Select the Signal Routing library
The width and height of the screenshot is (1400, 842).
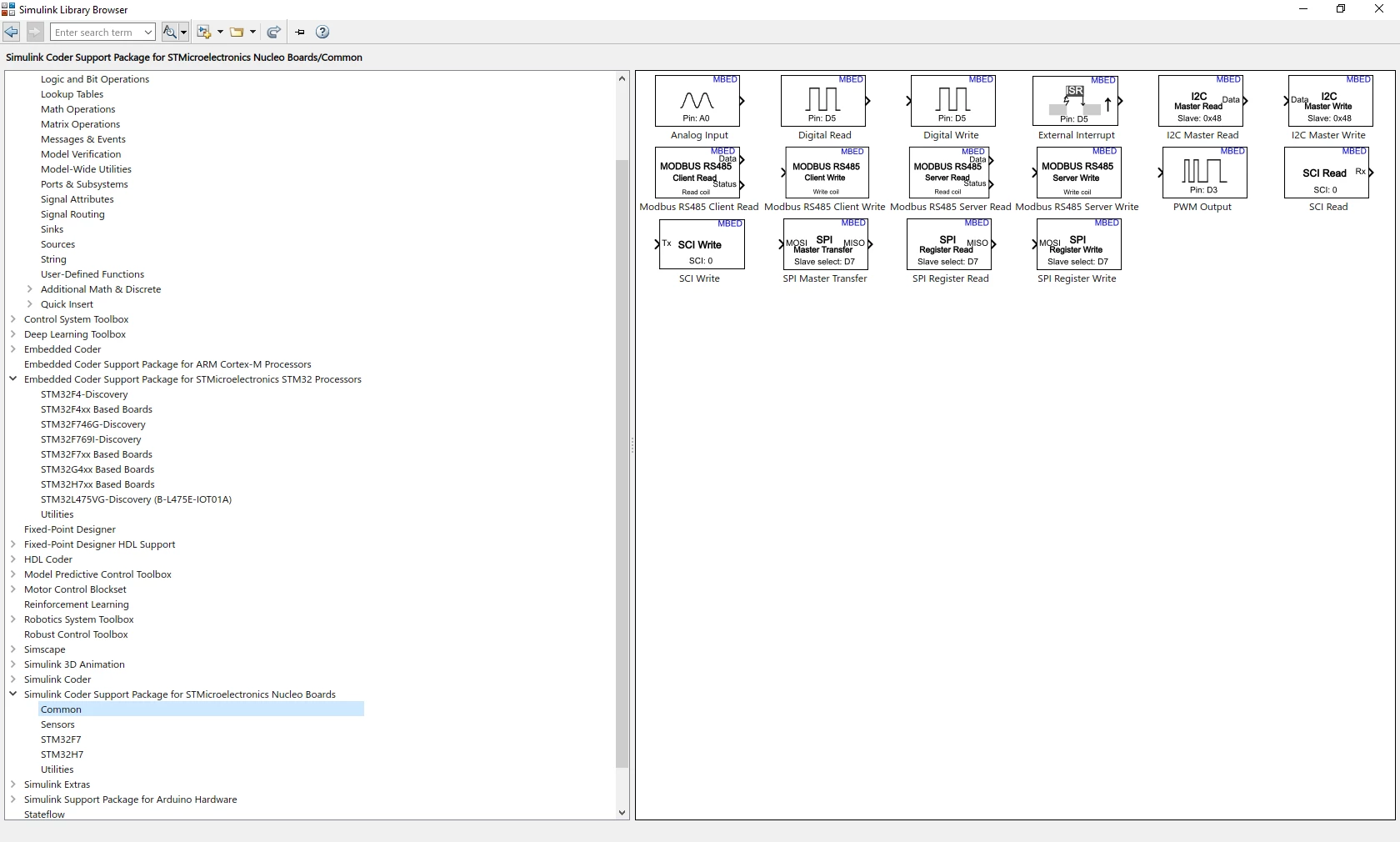coord(72,214)
